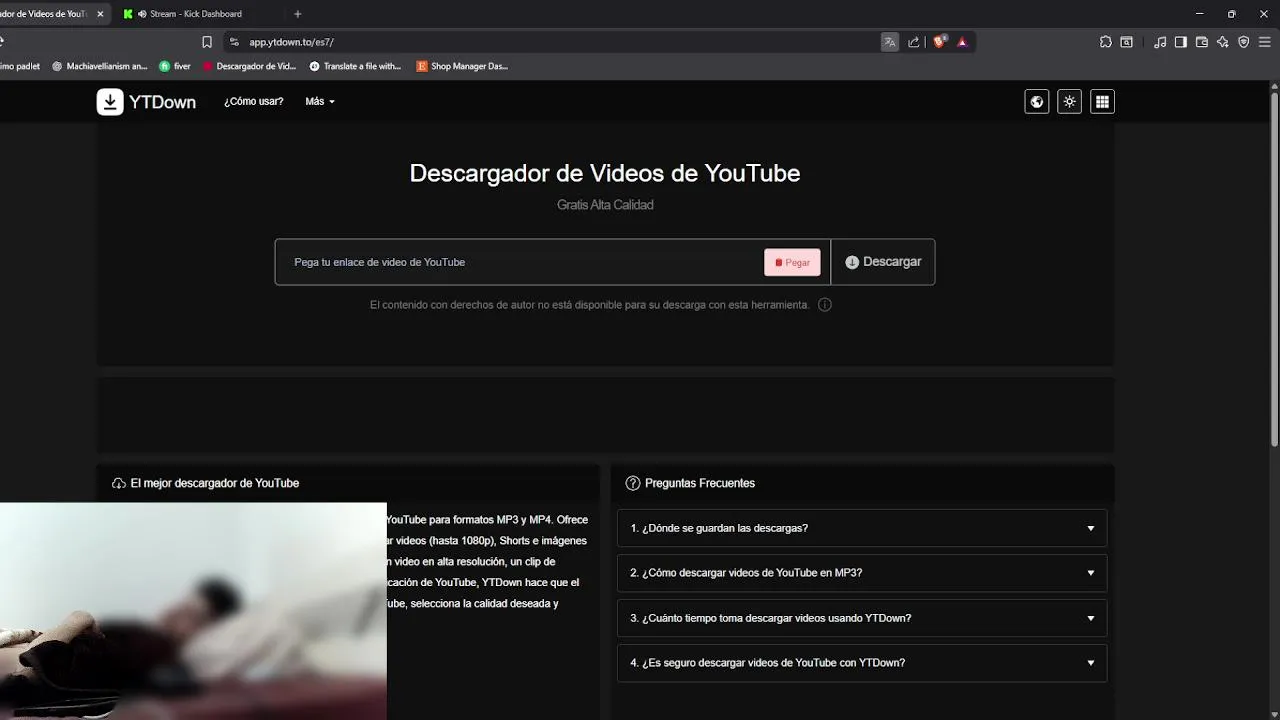
Task: Open site settings icon beside URL
Action: (234, 42)
